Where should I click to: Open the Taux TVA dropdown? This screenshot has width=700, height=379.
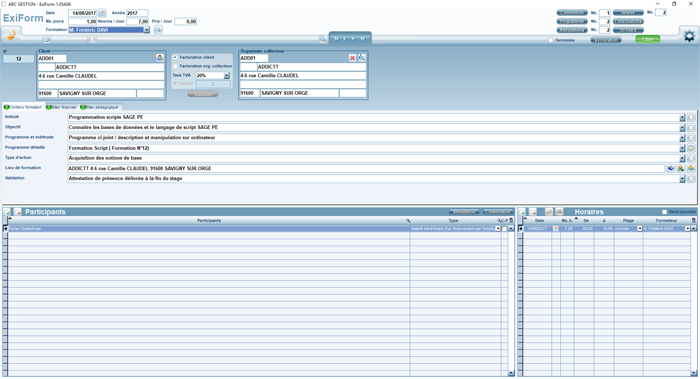pyautogui.click(x=227, y=76)
